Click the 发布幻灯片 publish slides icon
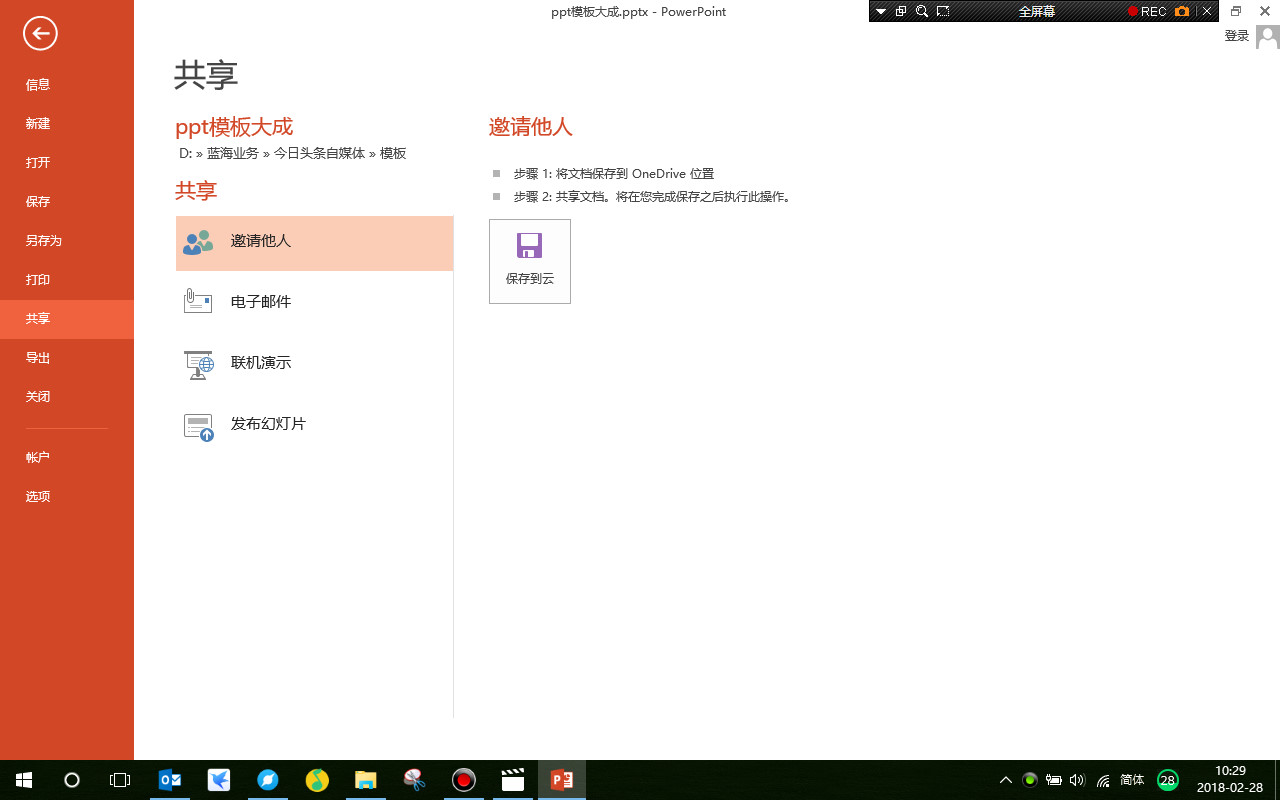1280x800 pixels. [198, 424]
